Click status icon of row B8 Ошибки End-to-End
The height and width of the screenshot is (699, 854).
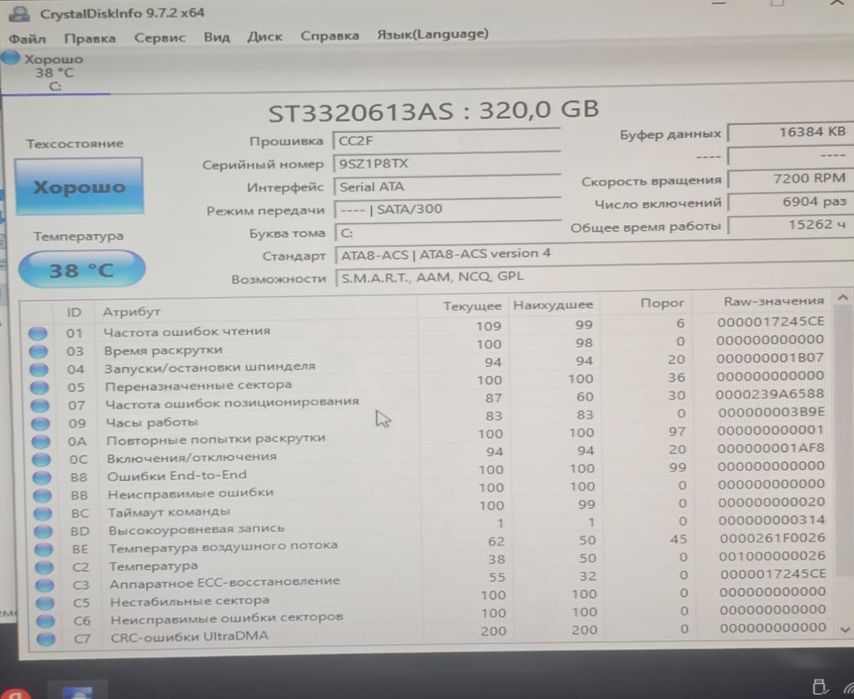coord(42,477)
